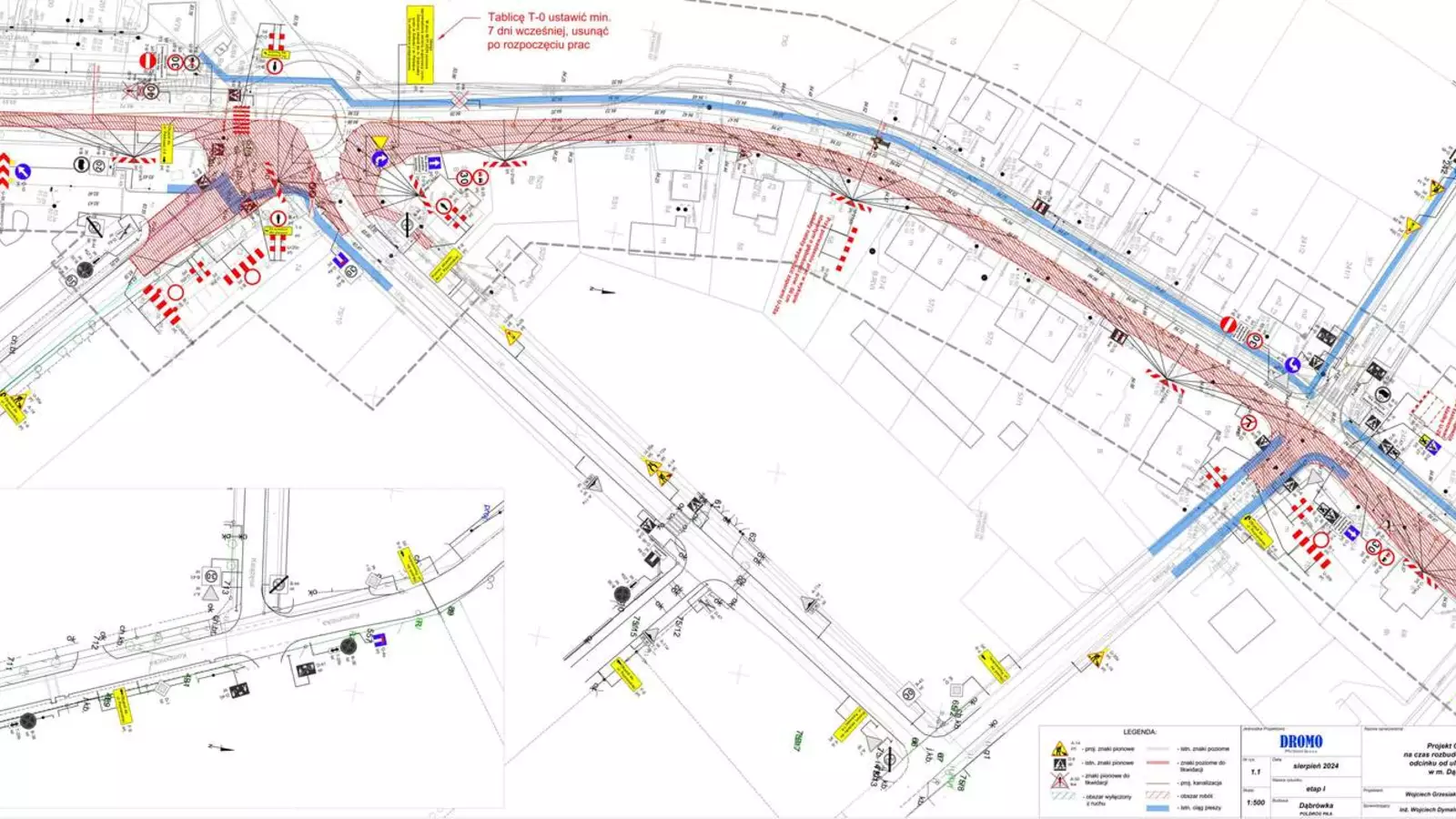1456x819 pixels.
Task: Click the blue two-arrow sign beside the roundabout
Action: click(x=435, y=164)
